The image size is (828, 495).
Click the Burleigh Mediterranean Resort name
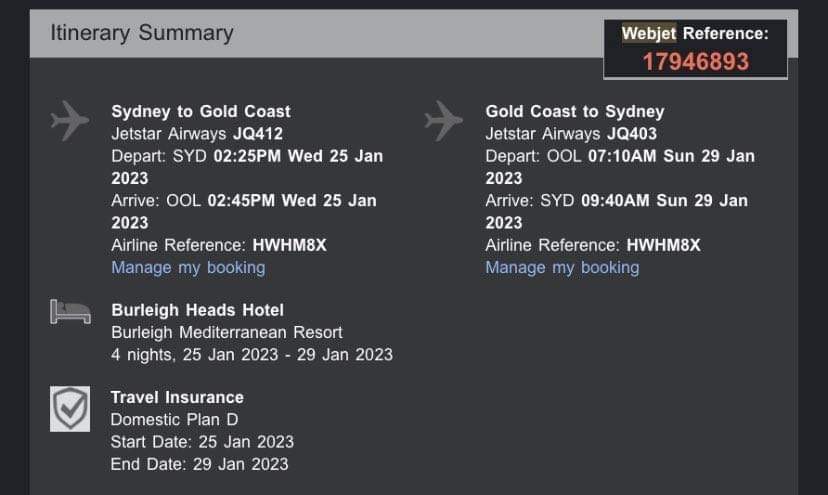pos(227,332)
